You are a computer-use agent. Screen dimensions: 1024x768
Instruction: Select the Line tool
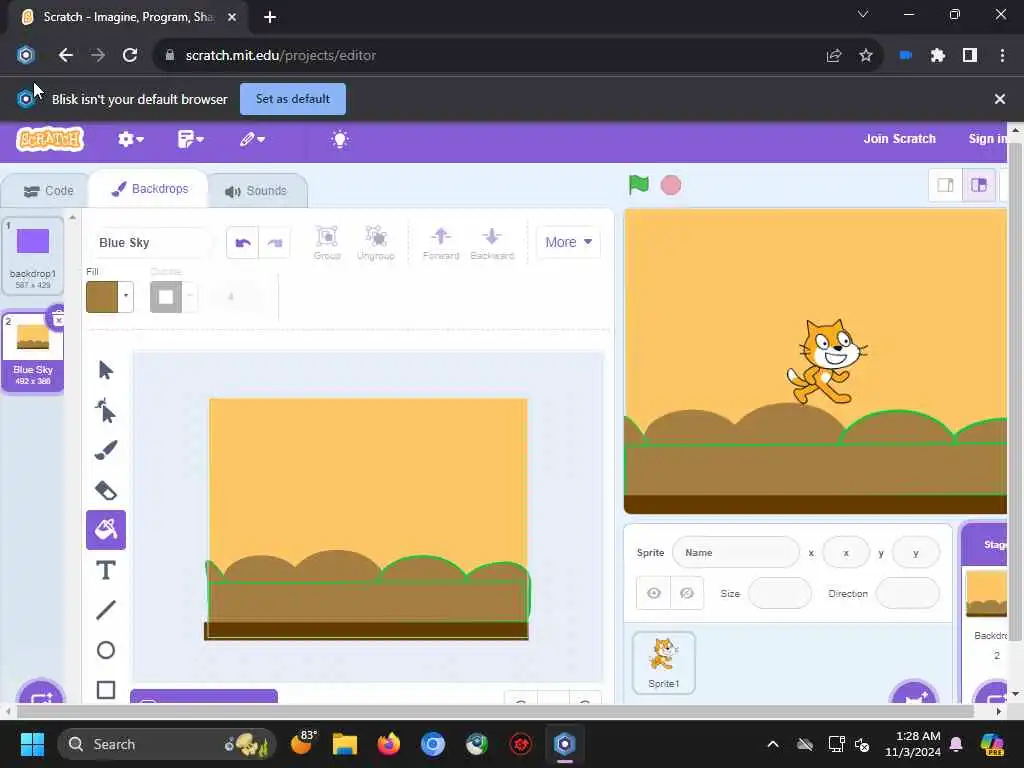click(x=106, y=610)
